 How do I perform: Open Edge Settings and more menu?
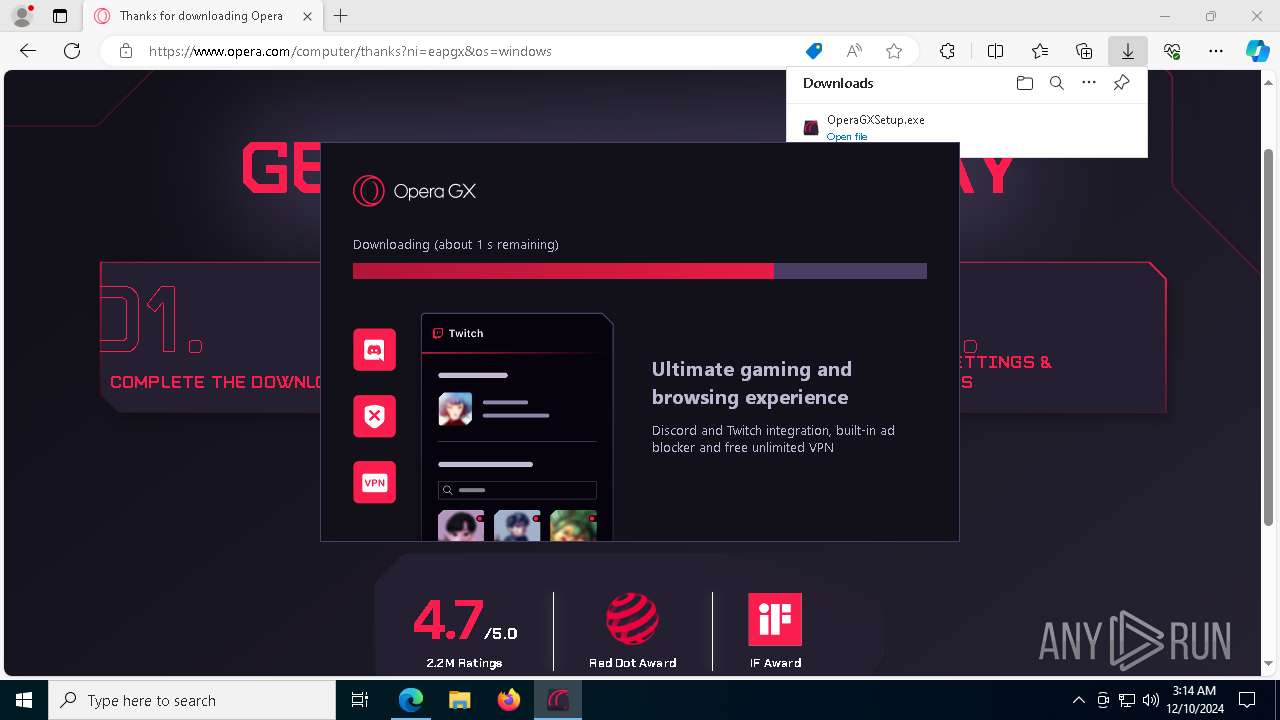[1216, 51]
